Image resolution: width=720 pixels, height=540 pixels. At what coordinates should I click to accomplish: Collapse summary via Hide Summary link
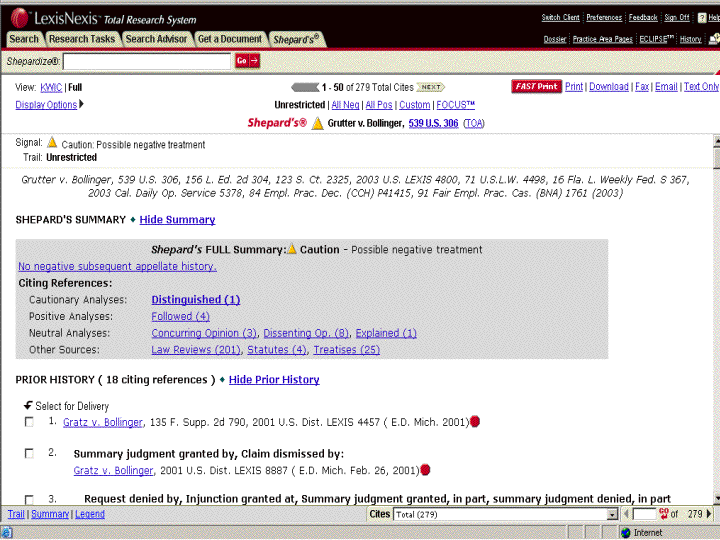click(177, 220)
